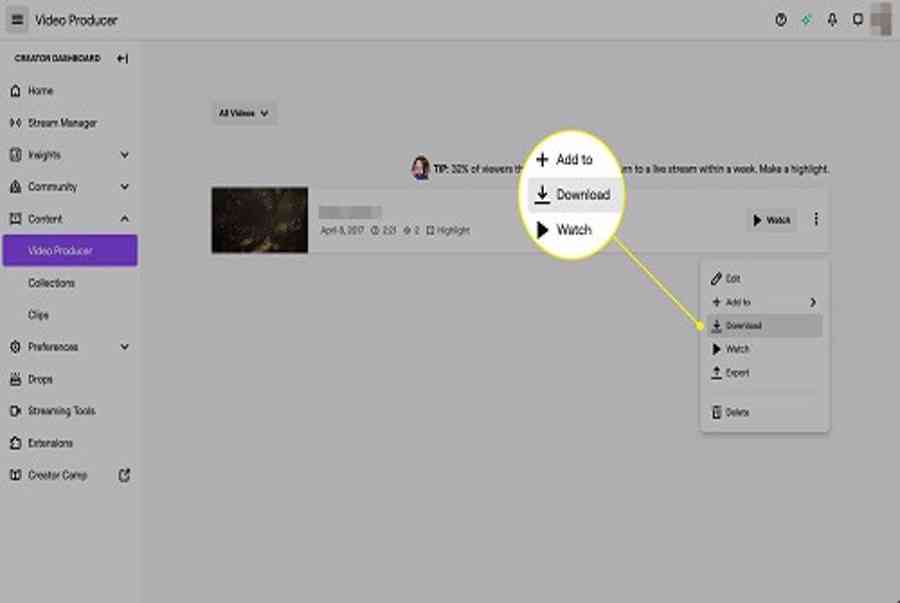Open the hamburger menu icon
Screen dimensions: 900x603
(18, 20)
